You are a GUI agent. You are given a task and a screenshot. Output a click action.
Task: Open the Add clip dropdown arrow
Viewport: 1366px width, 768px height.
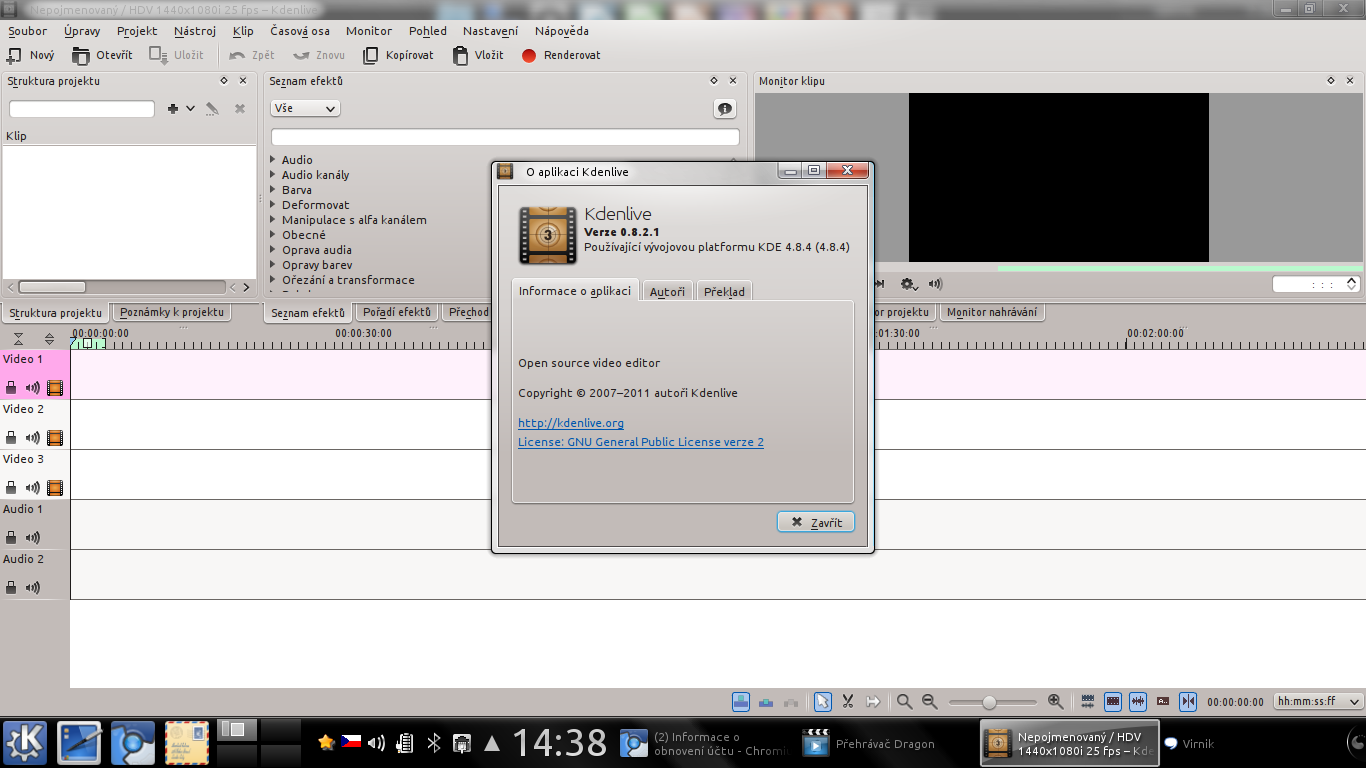[190, 108]
